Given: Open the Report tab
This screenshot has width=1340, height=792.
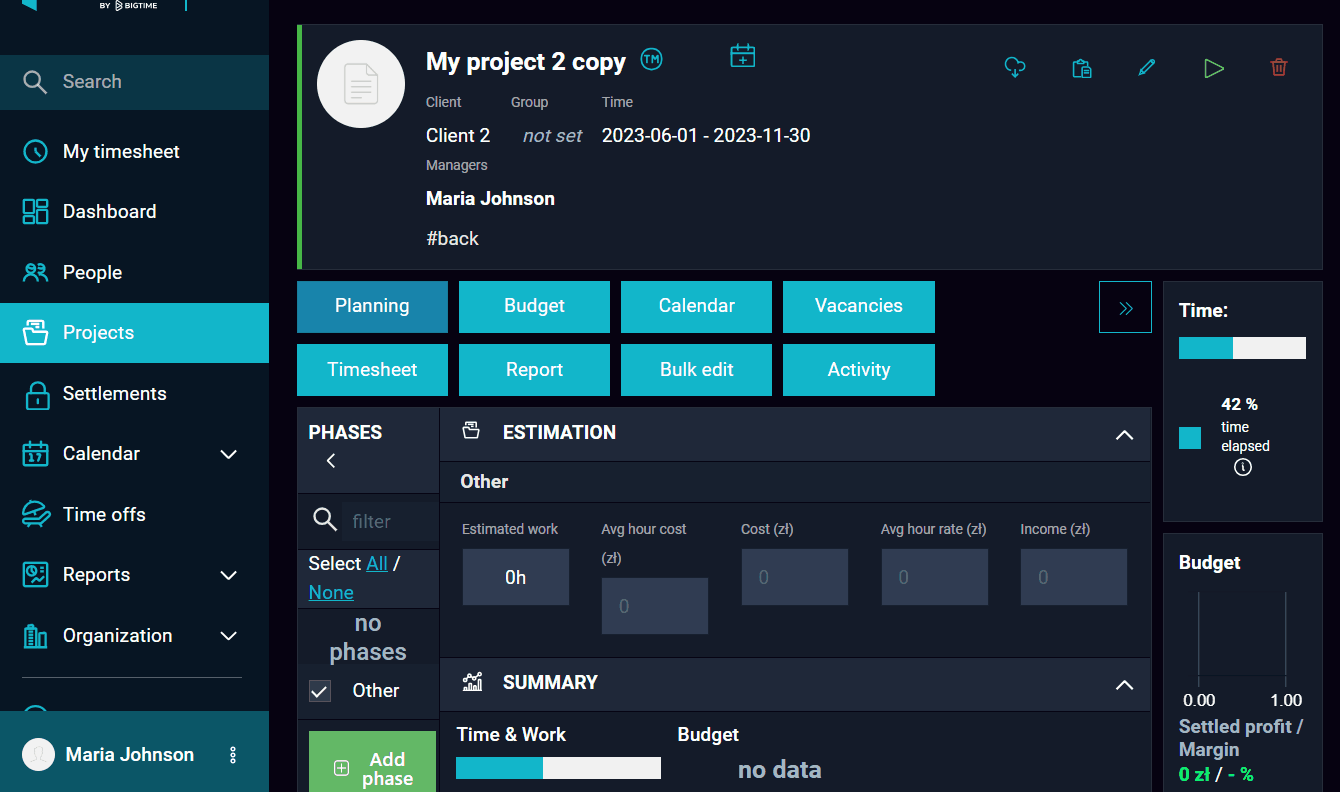Looking at the screenshot, I should (x=534, y=370).
